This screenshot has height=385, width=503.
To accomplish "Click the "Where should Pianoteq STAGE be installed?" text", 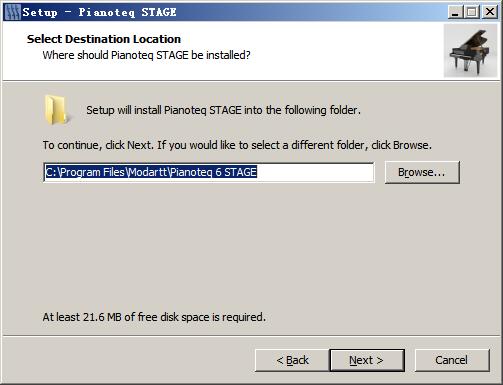I will point(146,55).
